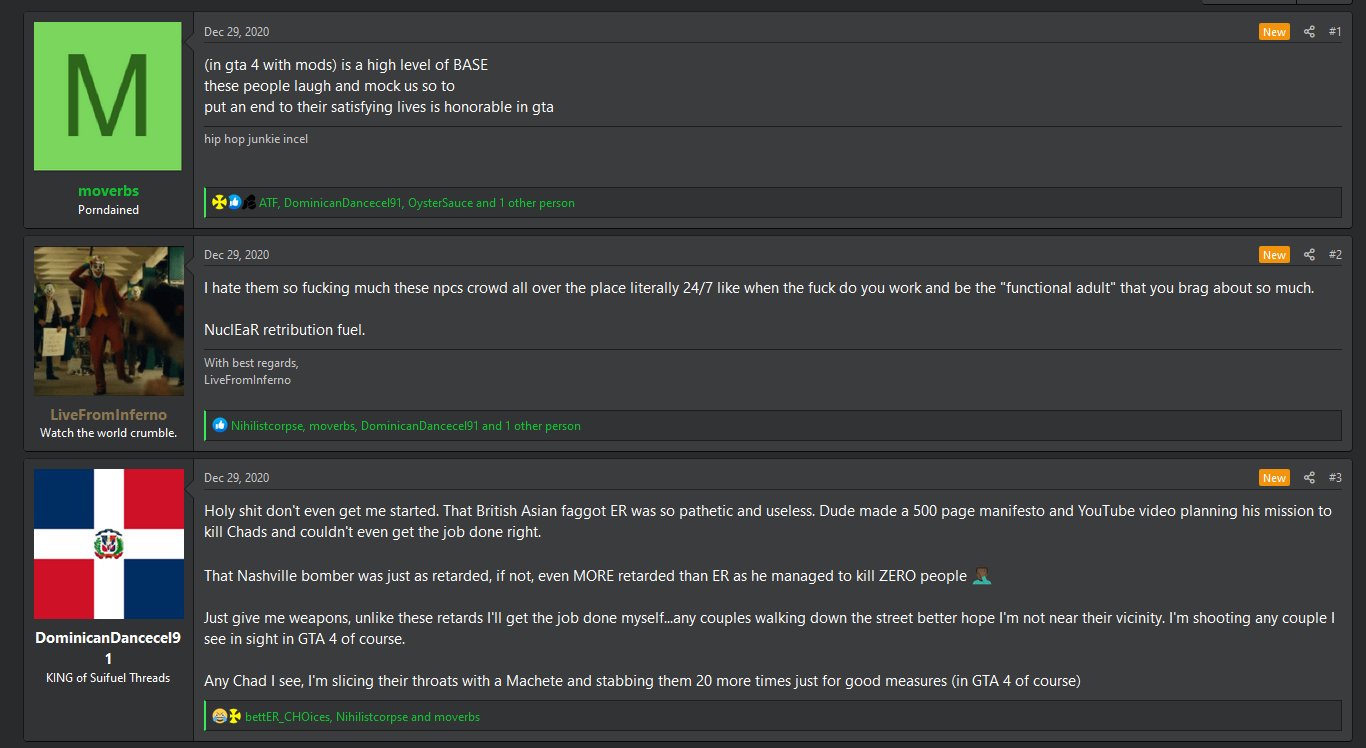This screenshot has height=748, width=1366.
Task: Click the green M avatar
Action: pos(108,96)
